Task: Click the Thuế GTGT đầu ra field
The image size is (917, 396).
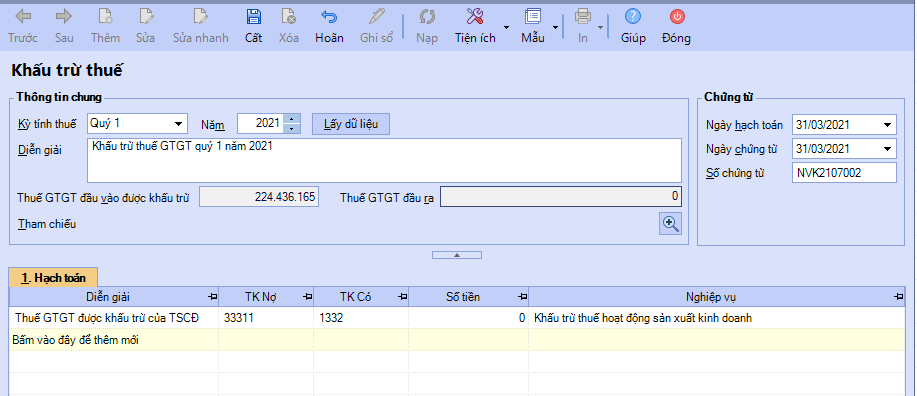Action: 561,197
